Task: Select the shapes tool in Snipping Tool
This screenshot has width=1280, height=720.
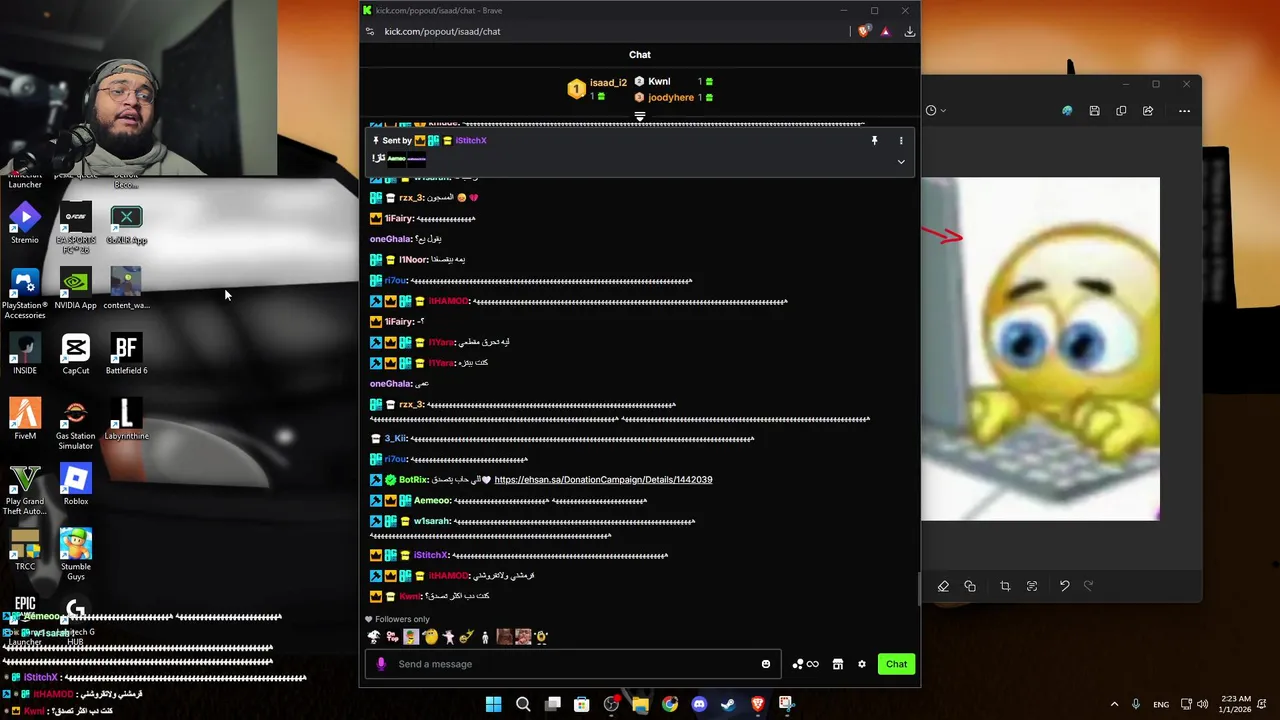Action: click(x=970, y=586)
